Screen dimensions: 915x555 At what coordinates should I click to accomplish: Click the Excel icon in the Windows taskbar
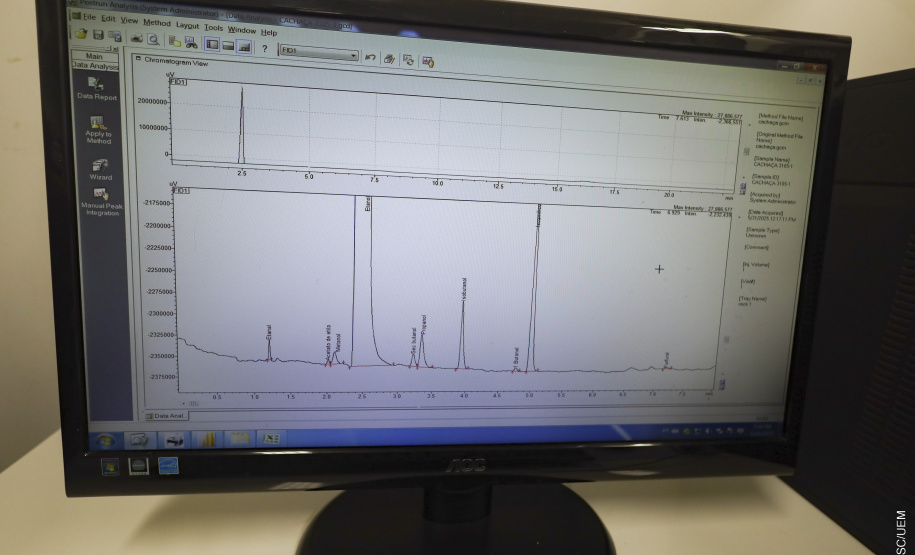[x=271, y=438]
